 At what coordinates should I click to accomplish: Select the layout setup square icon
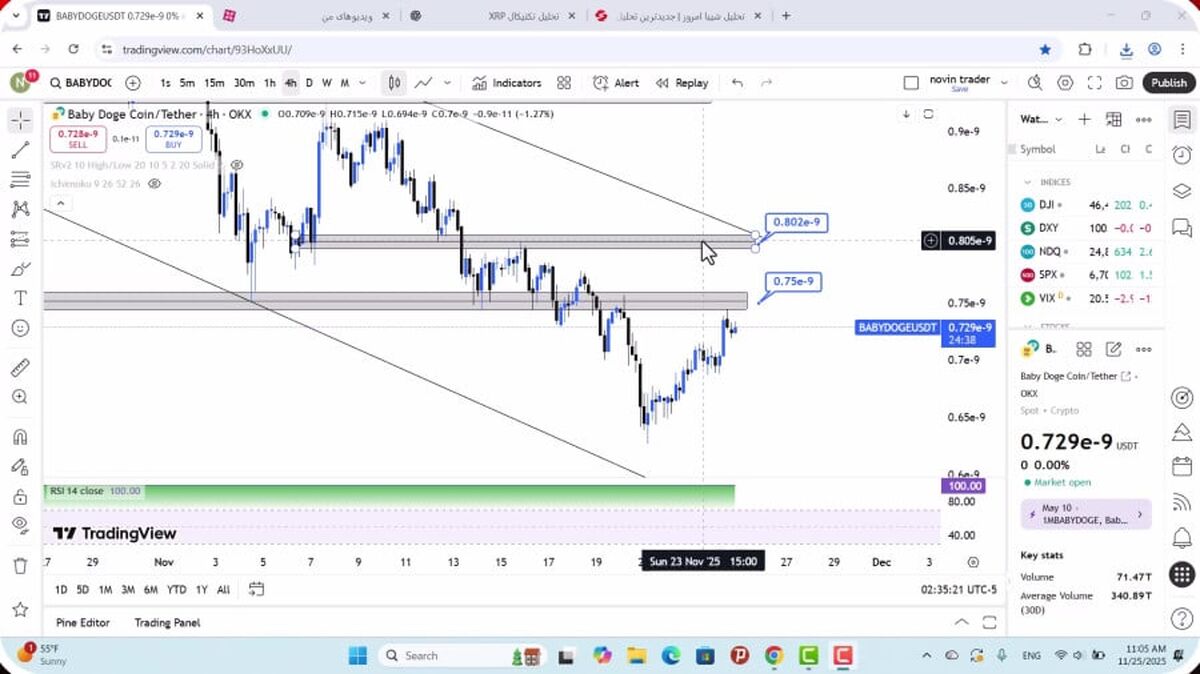910,83
